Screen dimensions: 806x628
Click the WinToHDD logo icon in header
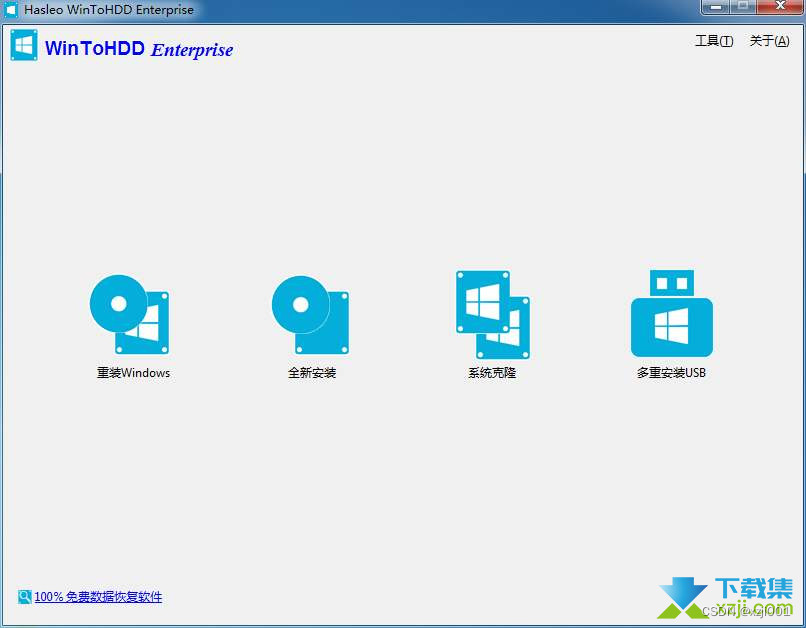pos(24,45)
